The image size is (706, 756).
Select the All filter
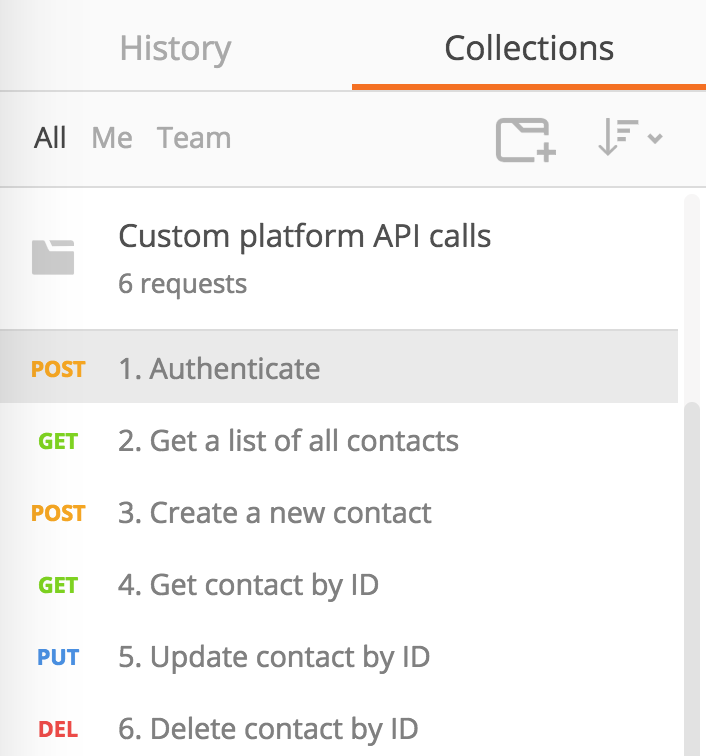[50, 138]
